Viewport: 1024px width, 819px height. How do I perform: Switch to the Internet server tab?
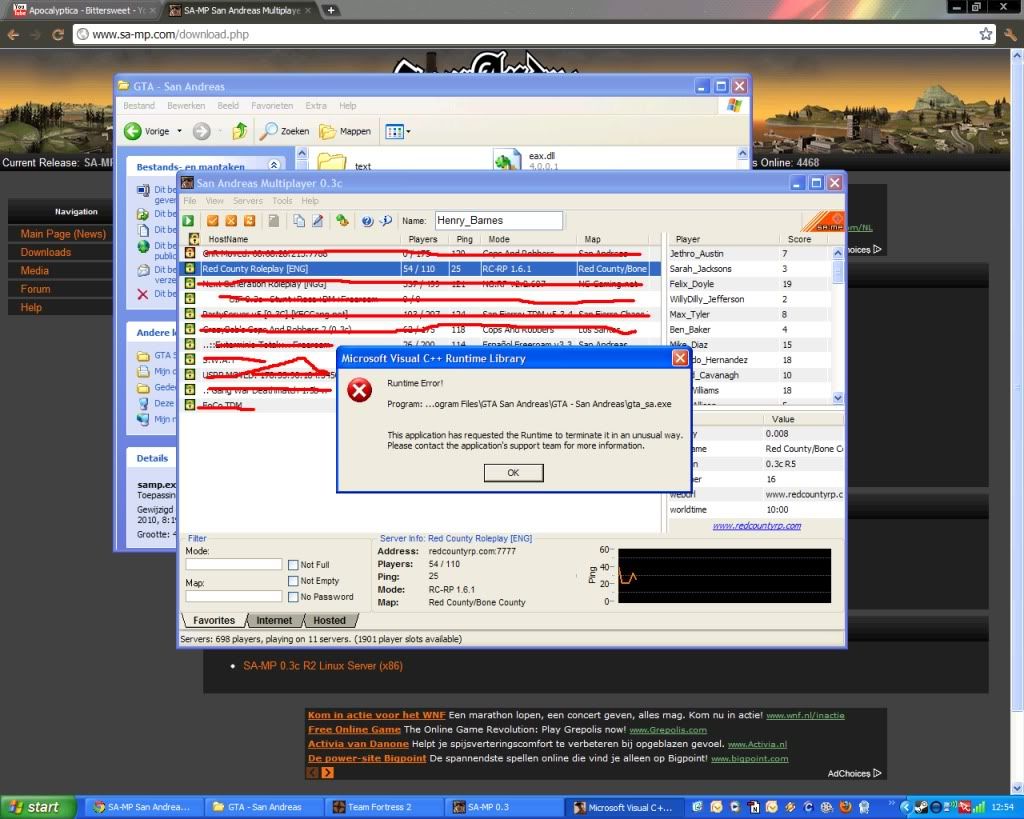pyautogui.click(x=274, y=620)
